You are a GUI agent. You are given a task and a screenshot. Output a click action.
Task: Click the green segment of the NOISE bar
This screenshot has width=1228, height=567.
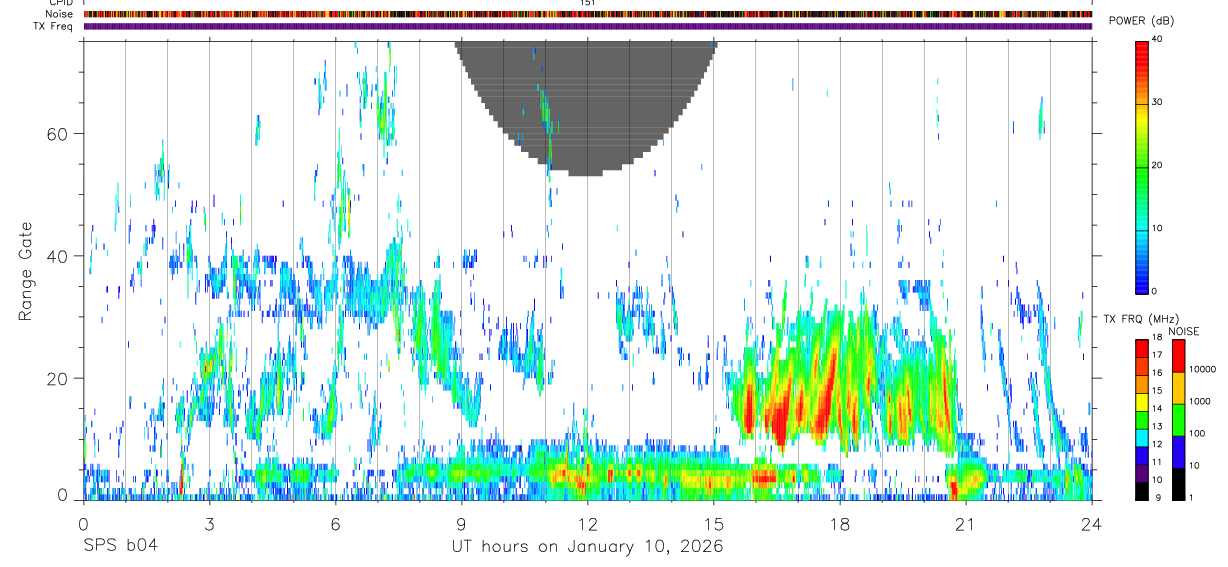[x=1178, y=420]
